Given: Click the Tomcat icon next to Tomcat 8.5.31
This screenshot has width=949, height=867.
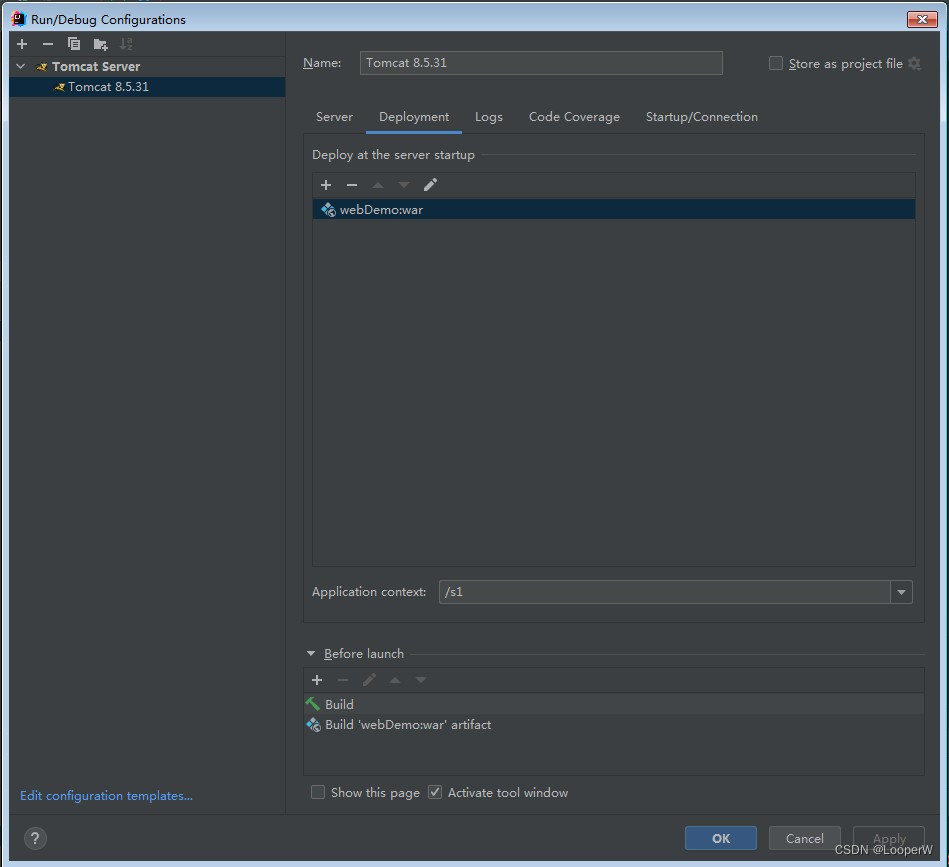Looking at the screenshot, I should point(59,87).
